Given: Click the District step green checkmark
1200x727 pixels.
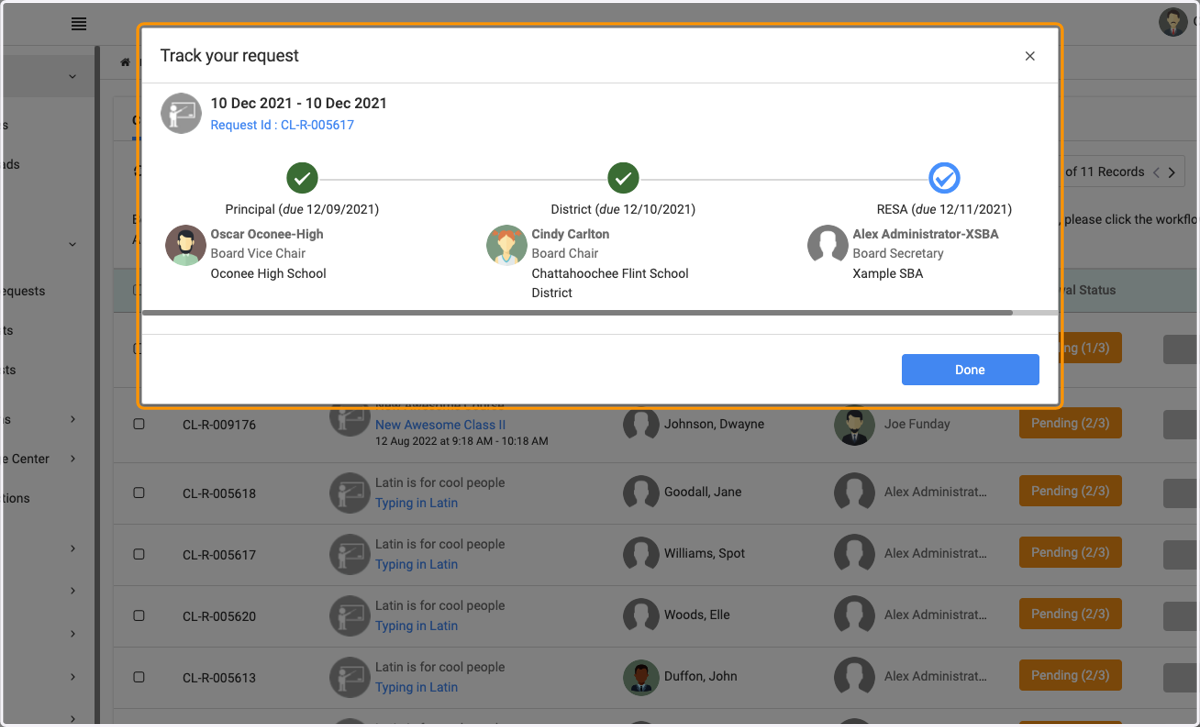Looking at the screenshot, I should pyautogui.click(x=623, y=178).
